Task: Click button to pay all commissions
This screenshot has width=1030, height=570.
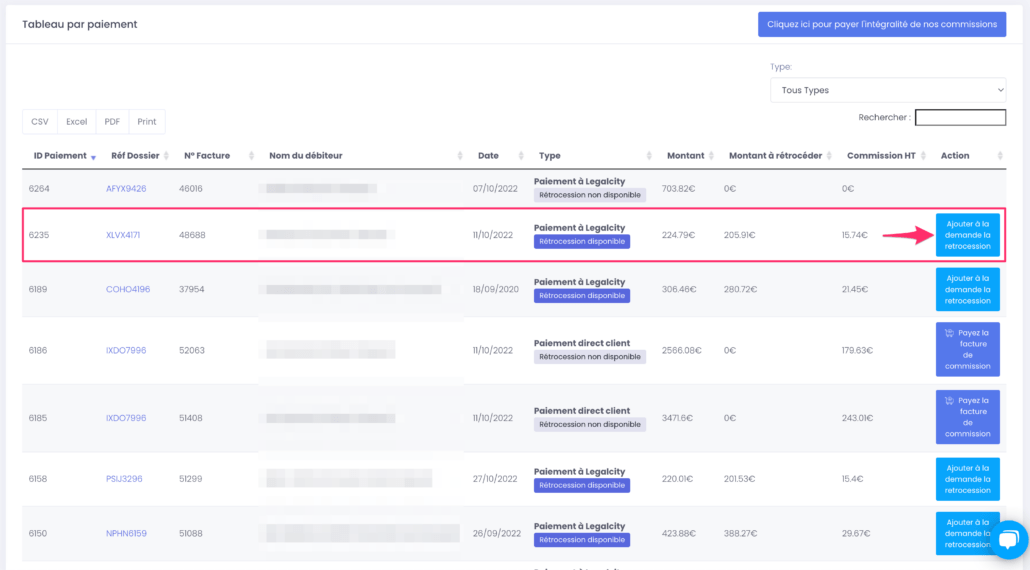Action: (882, 24)
